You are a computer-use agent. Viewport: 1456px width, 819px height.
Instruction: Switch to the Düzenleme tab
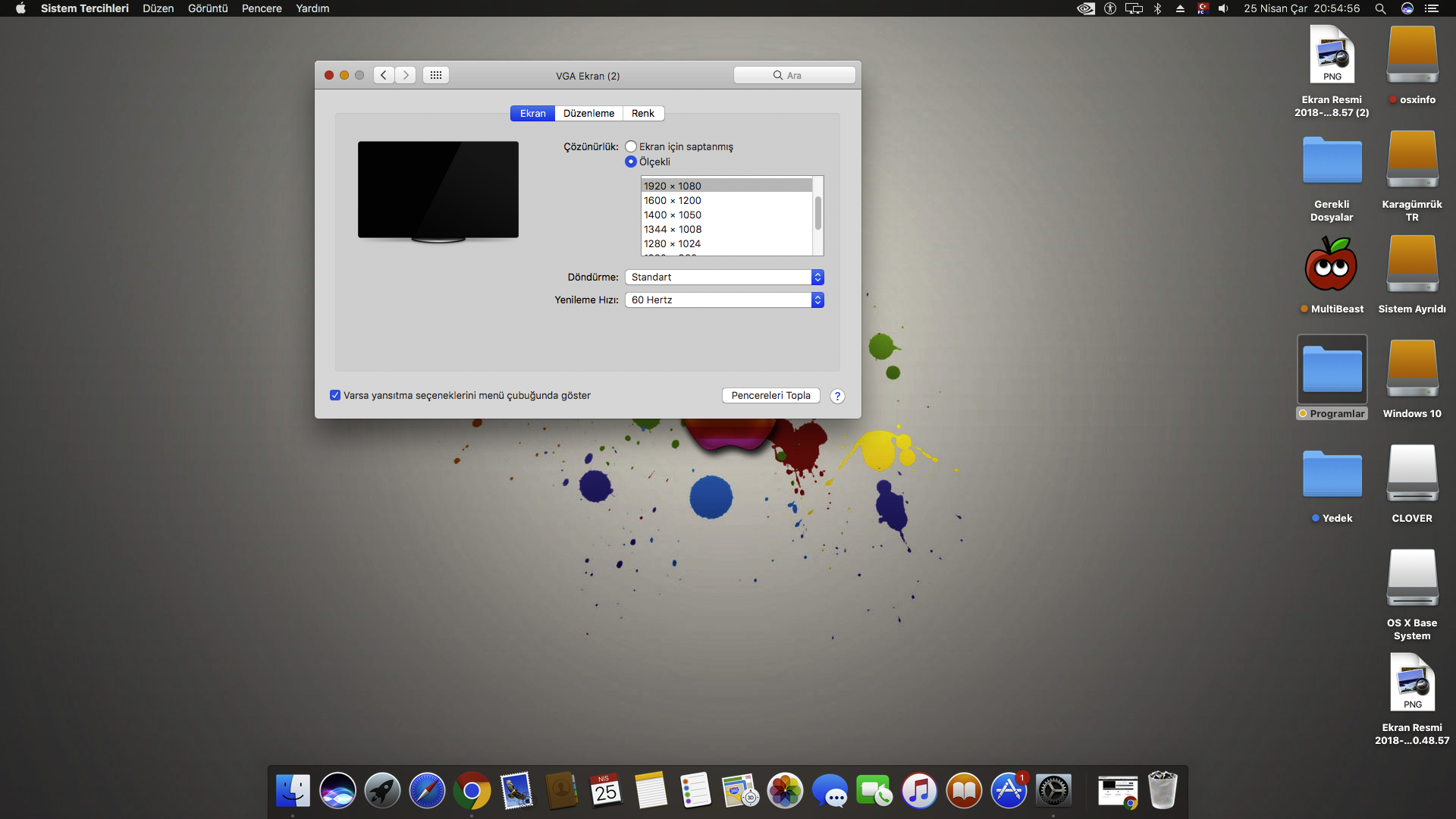pos(588,113)
